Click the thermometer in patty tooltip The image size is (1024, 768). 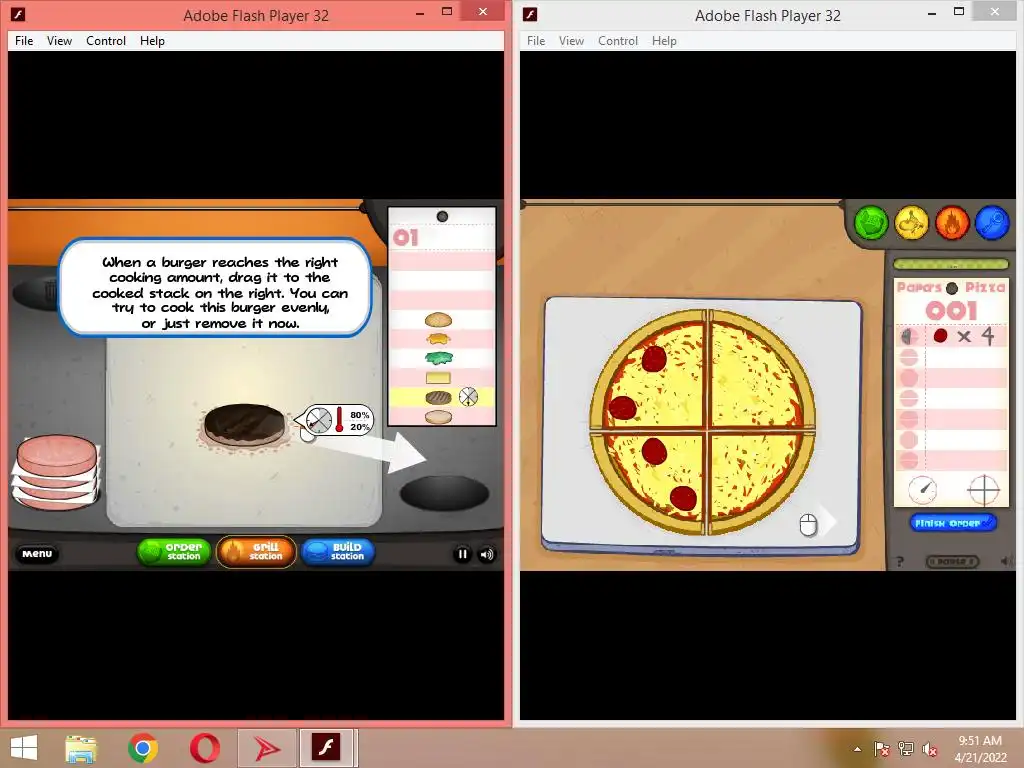340,420
